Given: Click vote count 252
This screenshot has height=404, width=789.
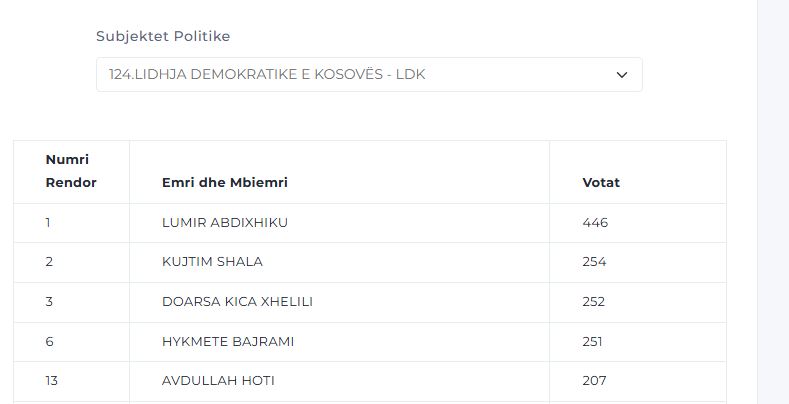Looking at the screenshot, I should [x=594, y=302].
